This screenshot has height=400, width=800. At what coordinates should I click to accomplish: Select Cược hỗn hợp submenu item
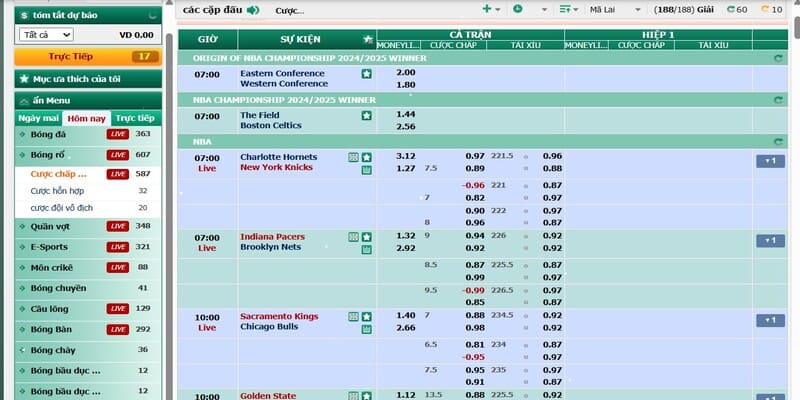coord(57,191)
